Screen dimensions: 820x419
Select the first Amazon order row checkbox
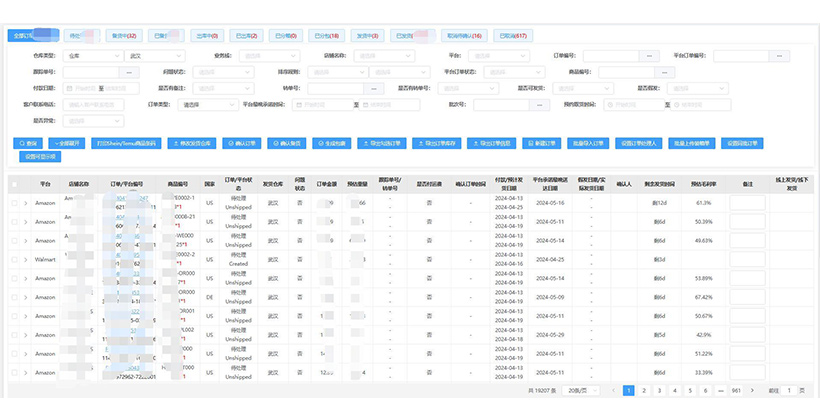click(15, 203)
